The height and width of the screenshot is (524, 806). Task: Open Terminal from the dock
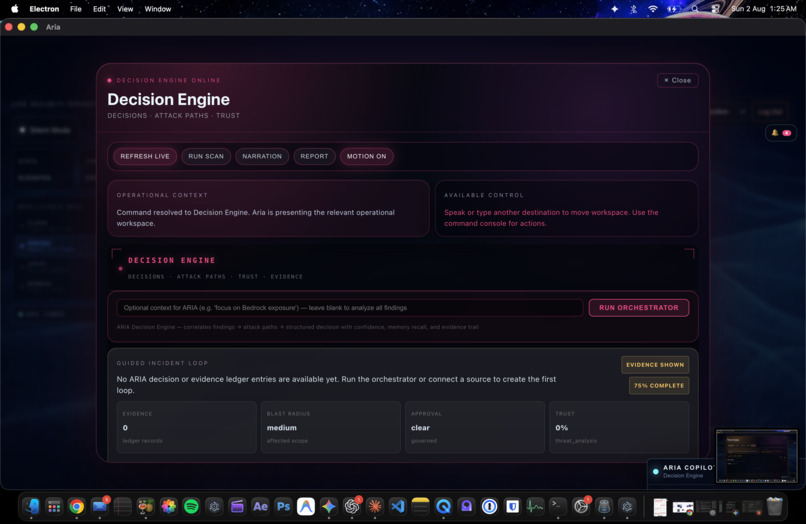(558, 507)
